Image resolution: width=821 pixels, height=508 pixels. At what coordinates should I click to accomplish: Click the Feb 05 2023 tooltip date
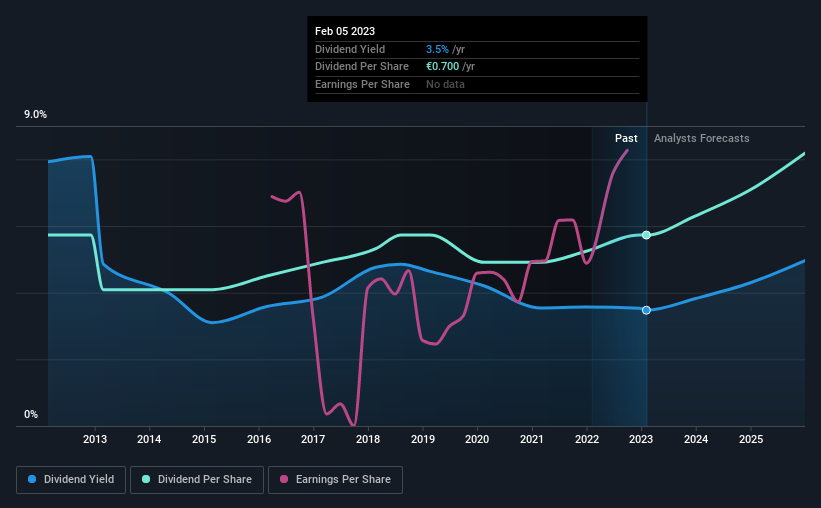click(x=345, y=31)
